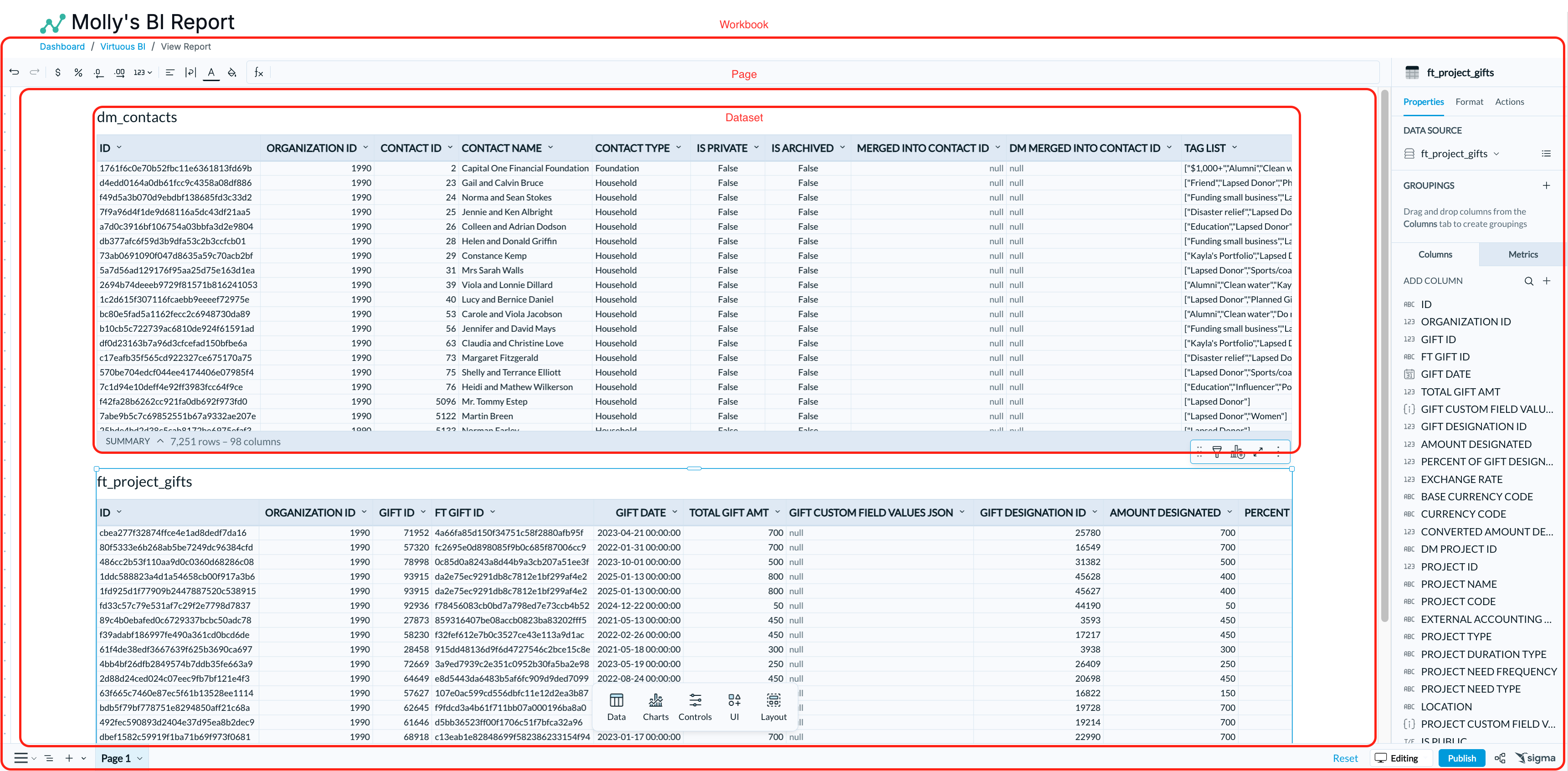This screenshot has width=1568, height=771.
Task: Open the CONTACT NAME column header dropdown
Action: click(x=550, y=147)
